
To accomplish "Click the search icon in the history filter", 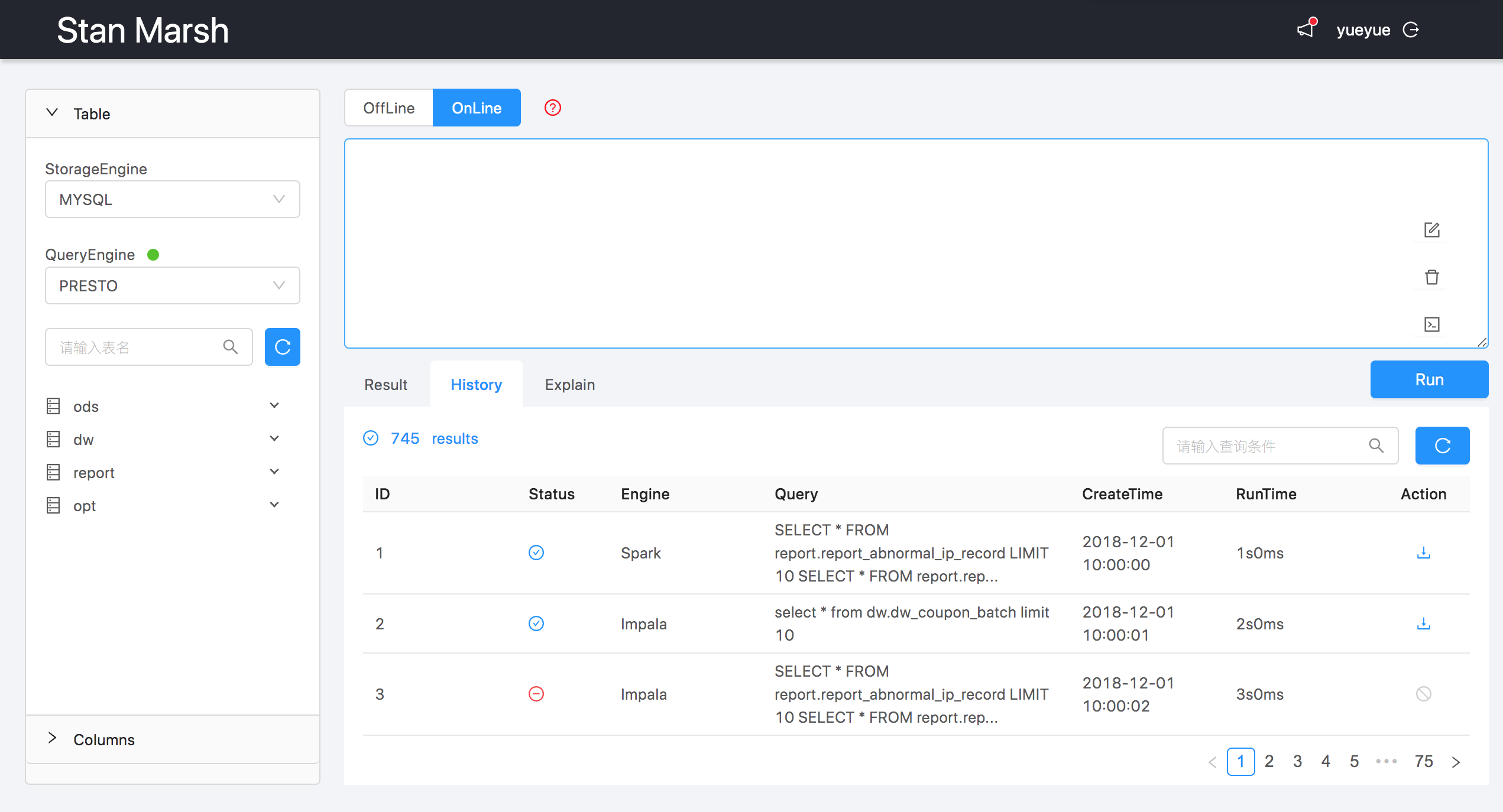I will pos(1376,446).
